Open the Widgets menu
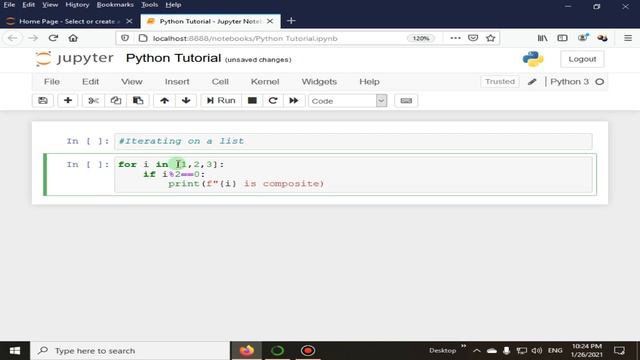Image resolution: width=640 pixels, height=360 pixels. (x=319, y=82)
